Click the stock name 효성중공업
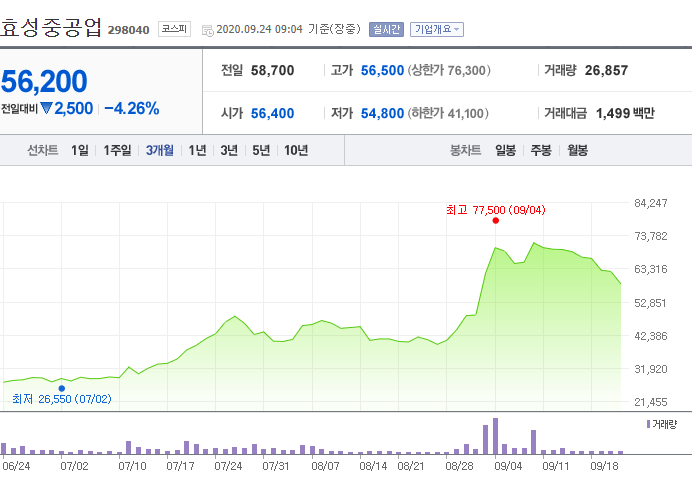692x485 pixels. coord(51,28)
